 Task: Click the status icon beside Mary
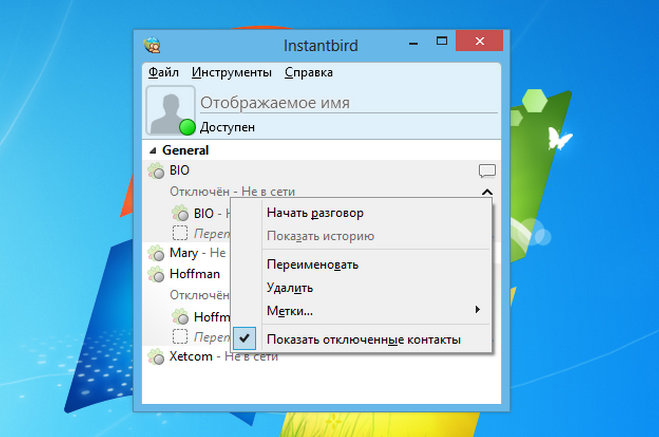click(156, 253)
